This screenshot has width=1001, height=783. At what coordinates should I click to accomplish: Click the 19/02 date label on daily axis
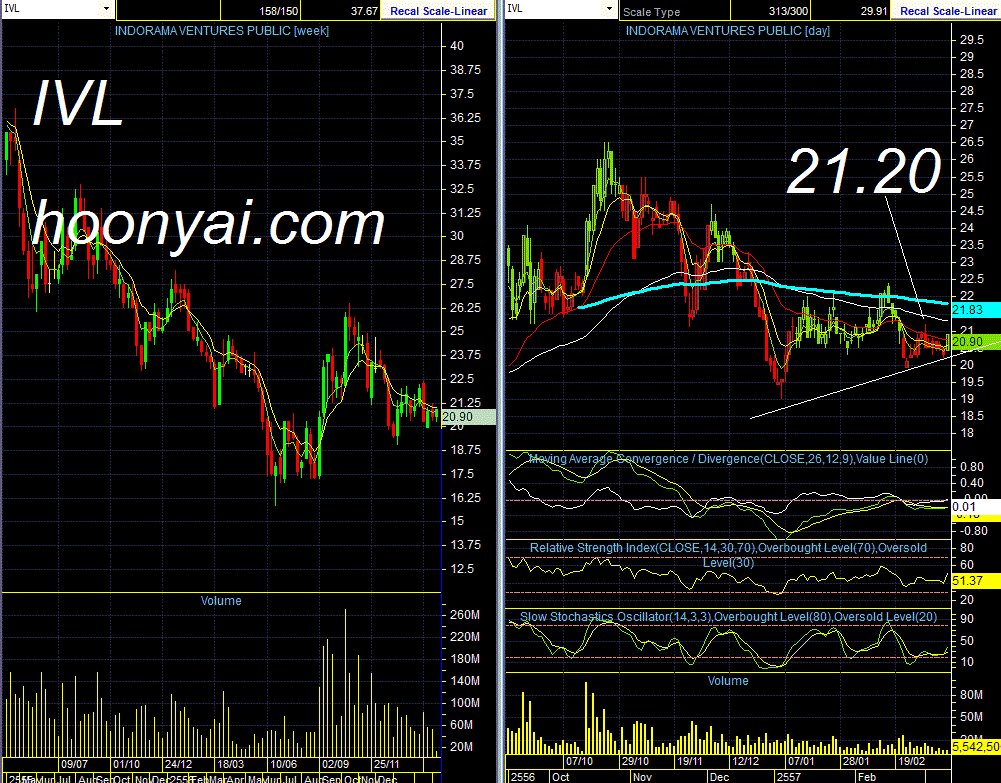[912, 761]
